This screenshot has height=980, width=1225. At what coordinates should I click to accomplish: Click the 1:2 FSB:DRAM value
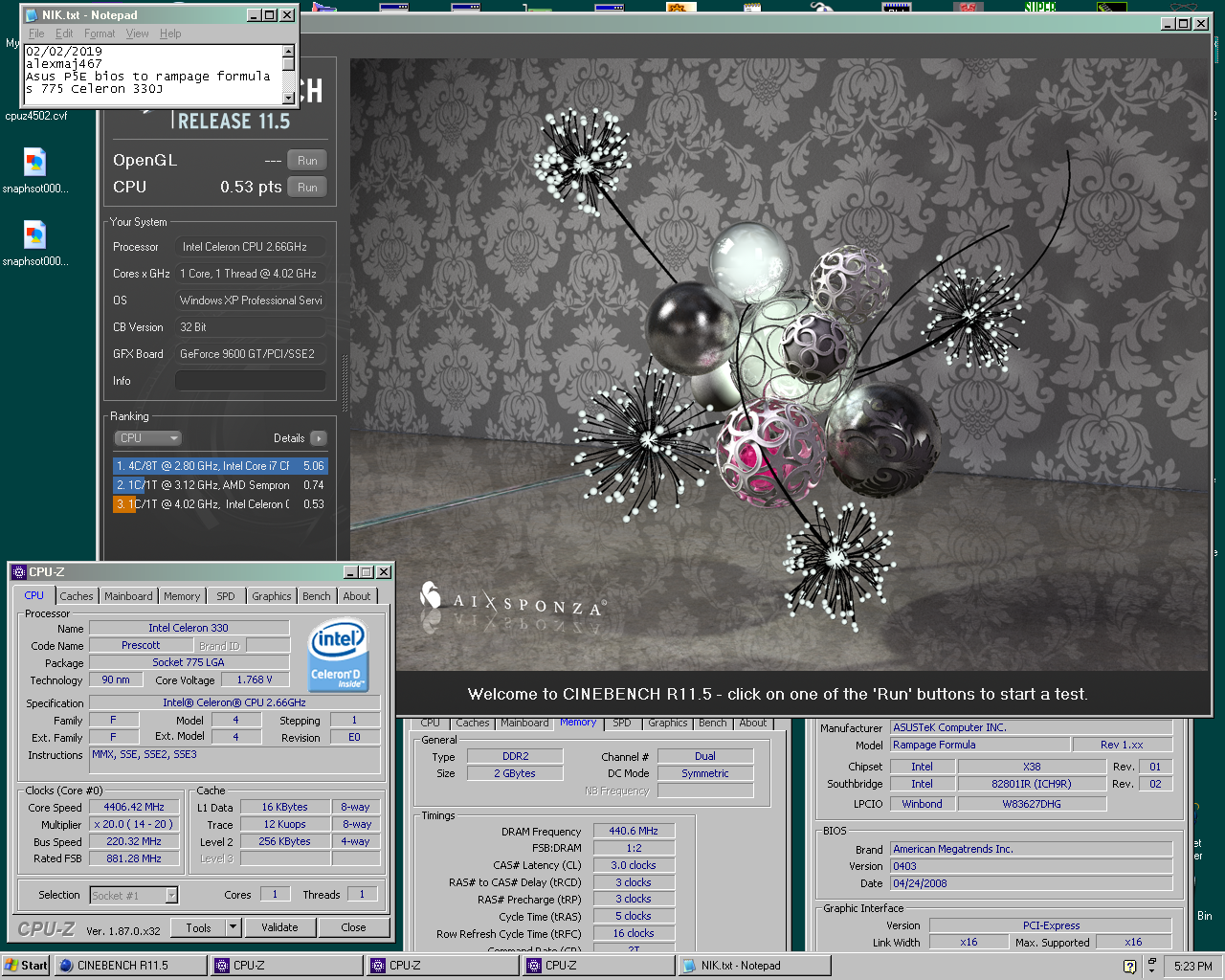(634, 848)
